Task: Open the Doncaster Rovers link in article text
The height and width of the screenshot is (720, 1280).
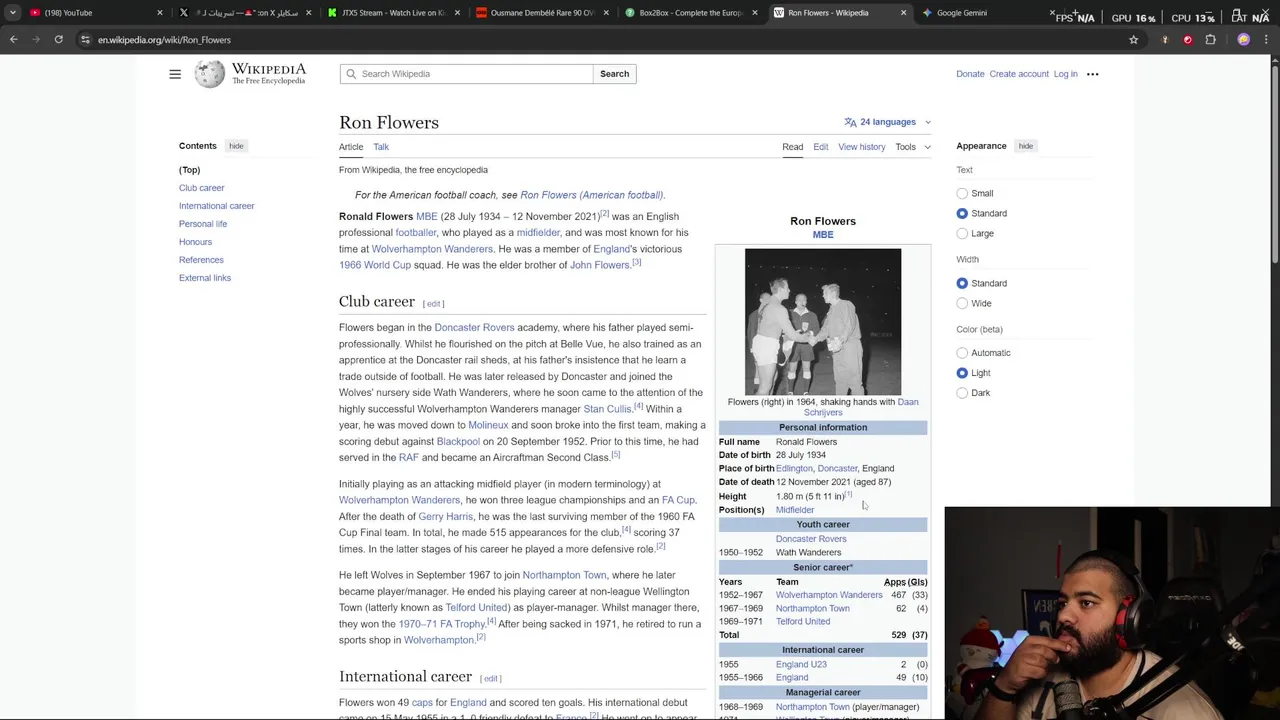Action: [474, 327]
